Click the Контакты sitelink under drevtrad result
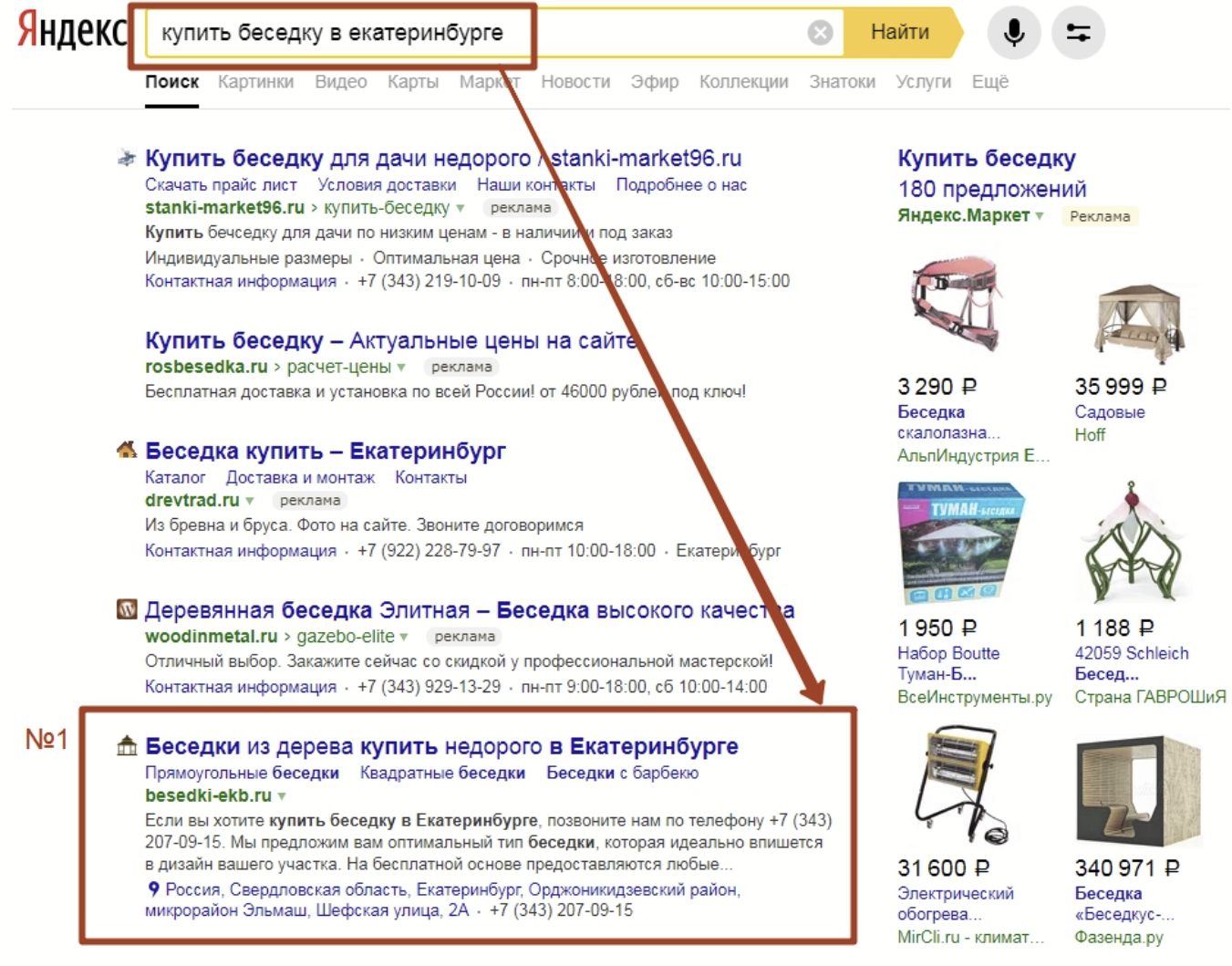 [430, 478]
